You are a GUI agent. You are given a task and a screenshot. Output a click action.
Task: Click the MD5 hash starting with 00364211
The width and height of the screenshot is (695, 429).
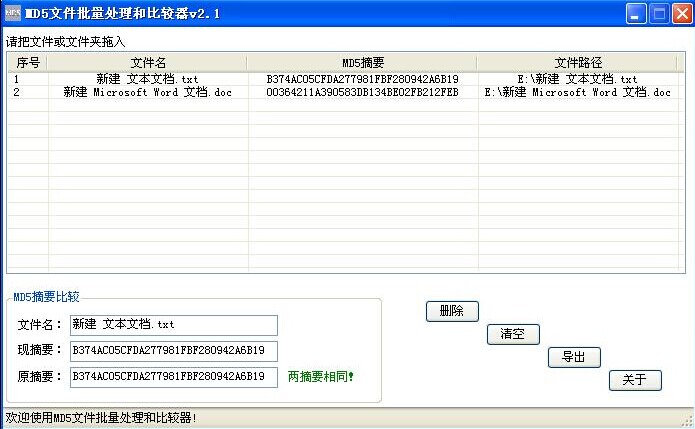point(362,92)
